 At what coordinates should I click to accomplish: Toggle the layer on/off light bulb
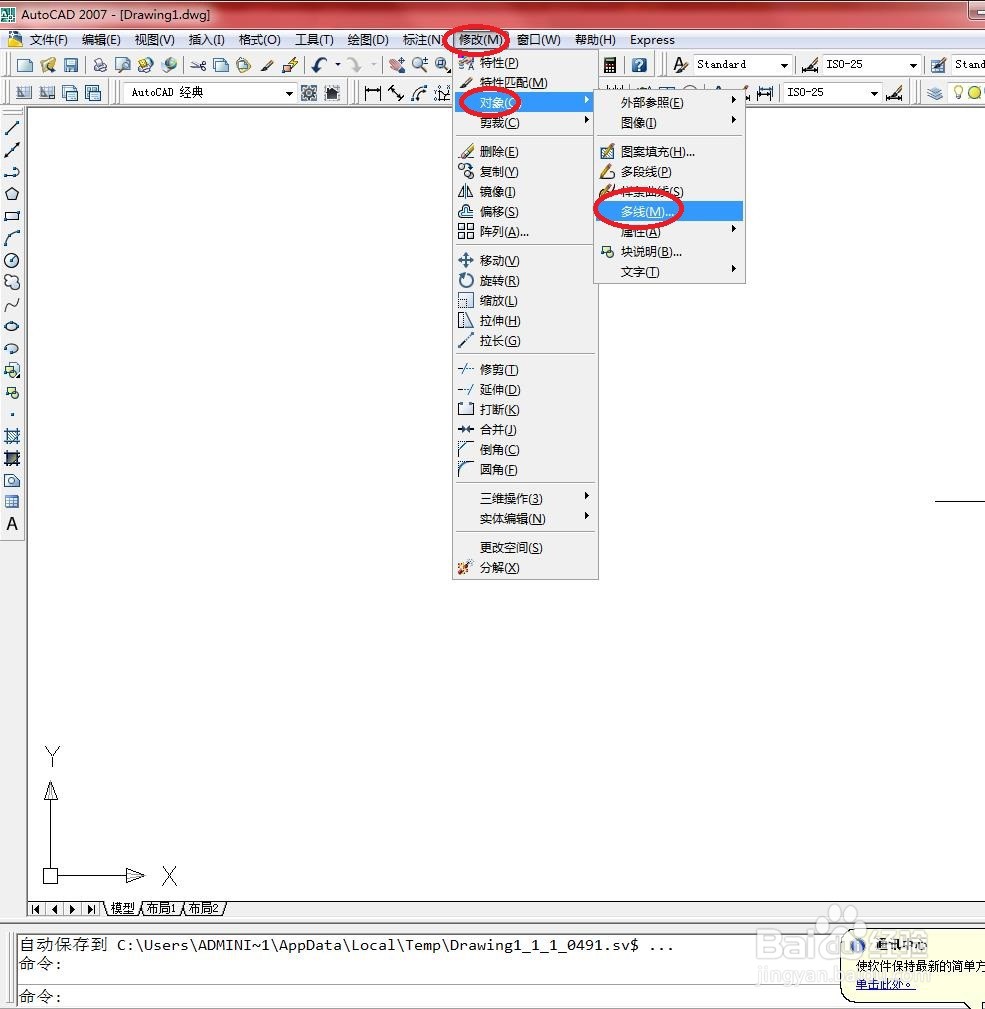958,93
